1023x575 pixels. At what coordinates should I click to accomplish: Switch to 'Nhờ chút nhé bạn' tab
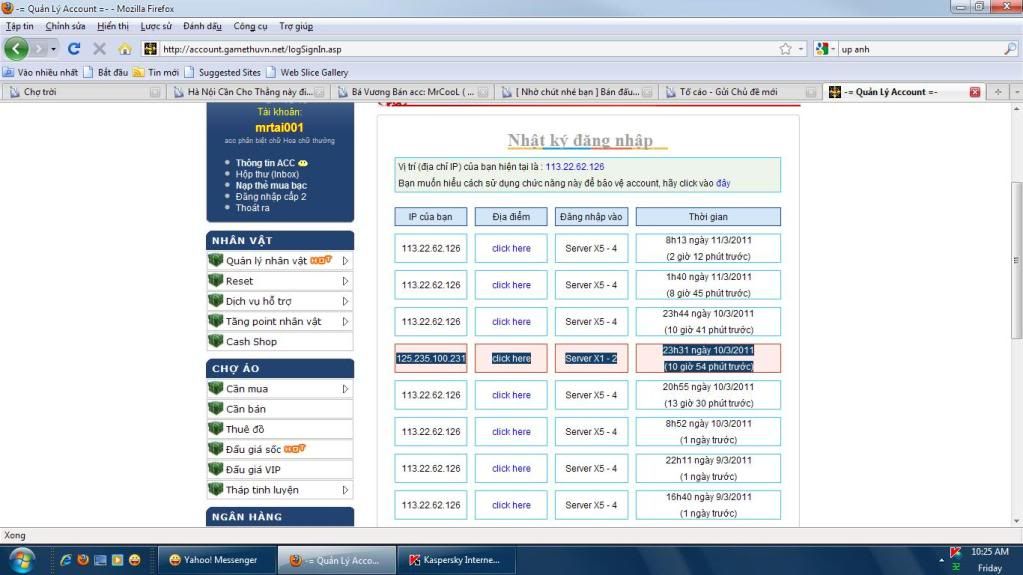[576, 92]
